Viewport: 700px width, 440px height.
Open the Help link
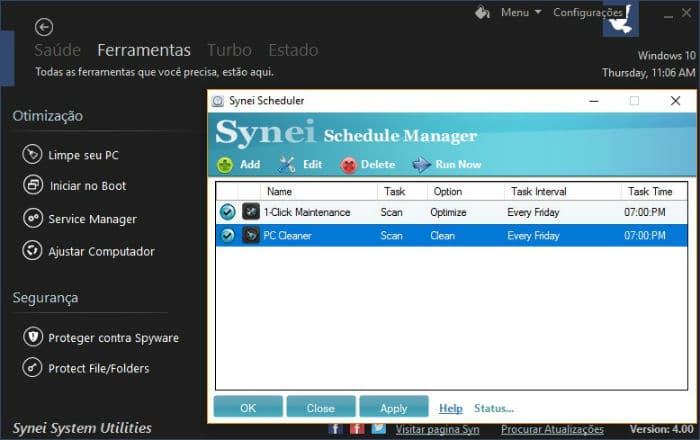tap(450, 408)
